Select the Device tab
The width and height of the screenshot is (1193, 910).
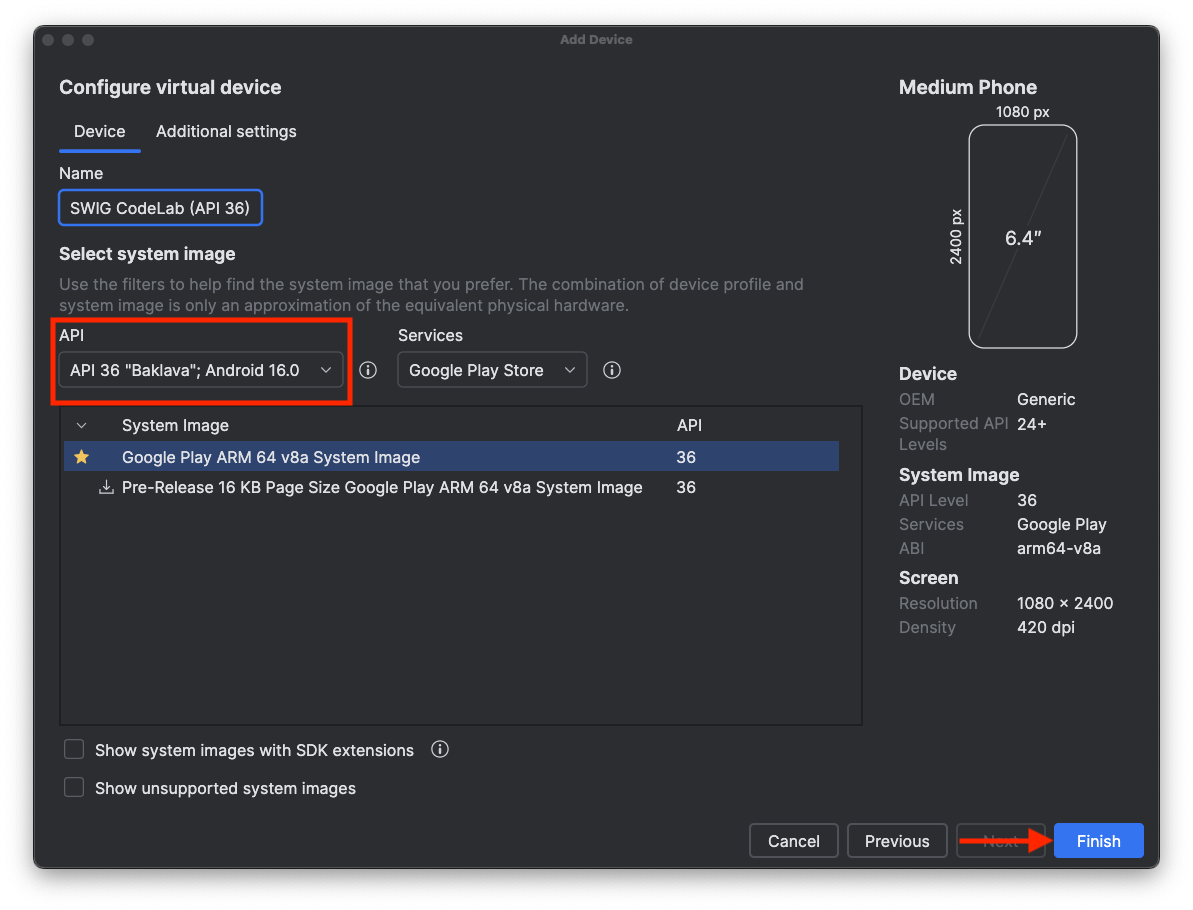click(x=99, y=131)
